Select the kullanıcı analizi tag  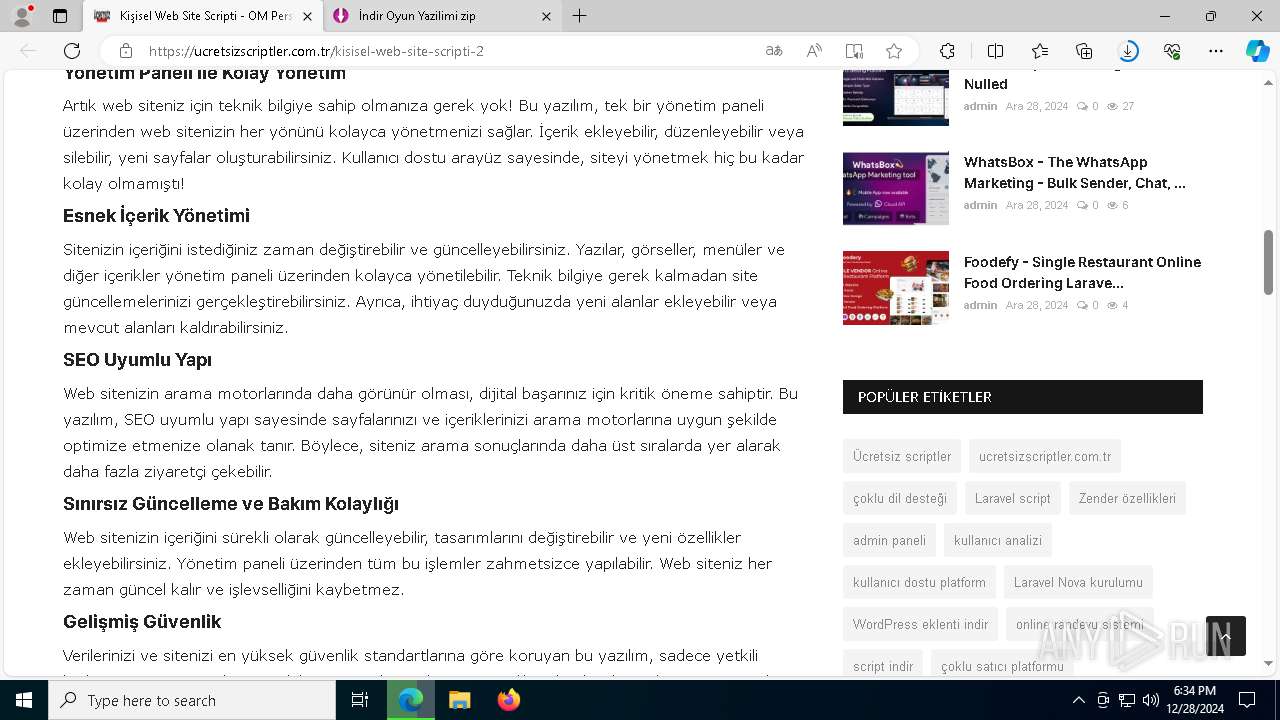click(x=998, y=540)
